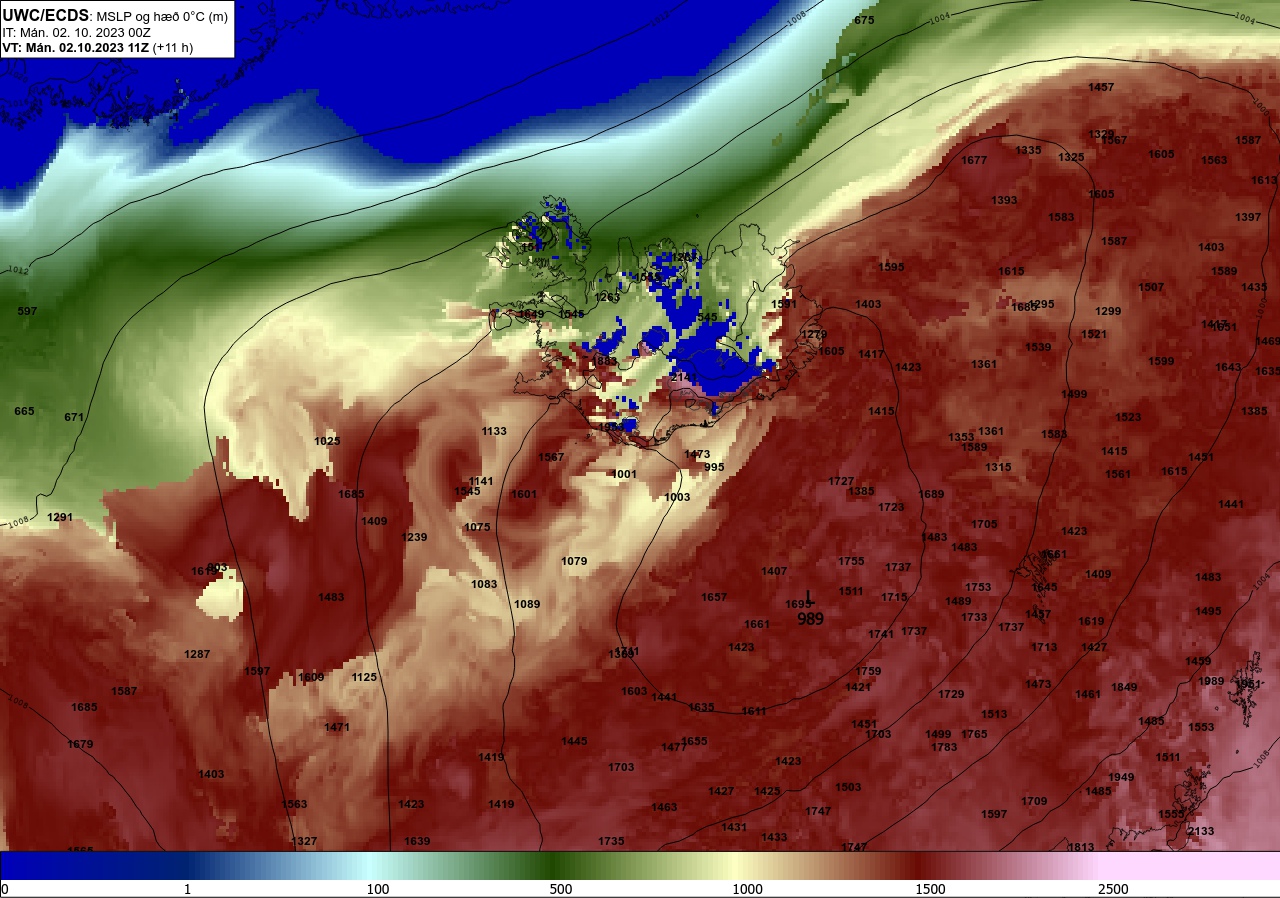Select the 665 height value
The width and height of the screenshot is (1280, 898).
tap(24, 411)
